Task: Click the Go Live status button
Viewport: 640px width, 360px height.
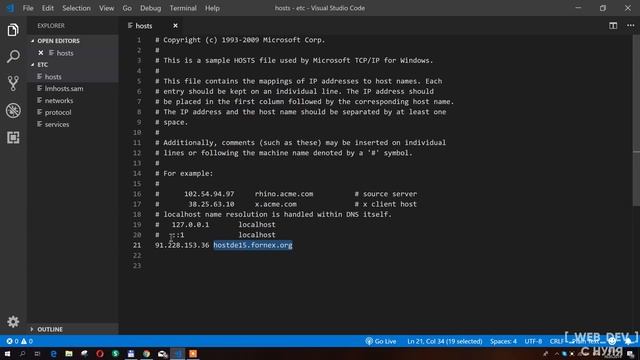Action: coord(380,341)
